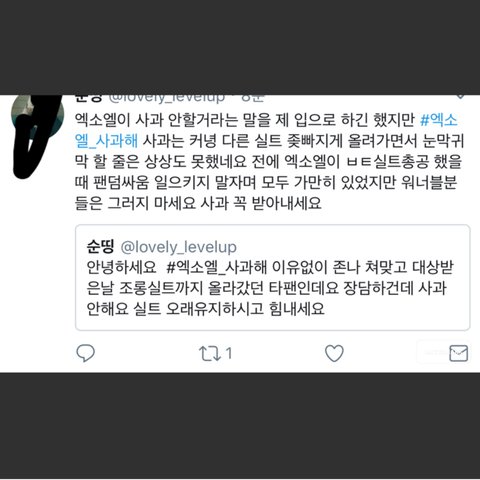
Task: Click the retweet count number 1
Action: [x=229, y=353]
